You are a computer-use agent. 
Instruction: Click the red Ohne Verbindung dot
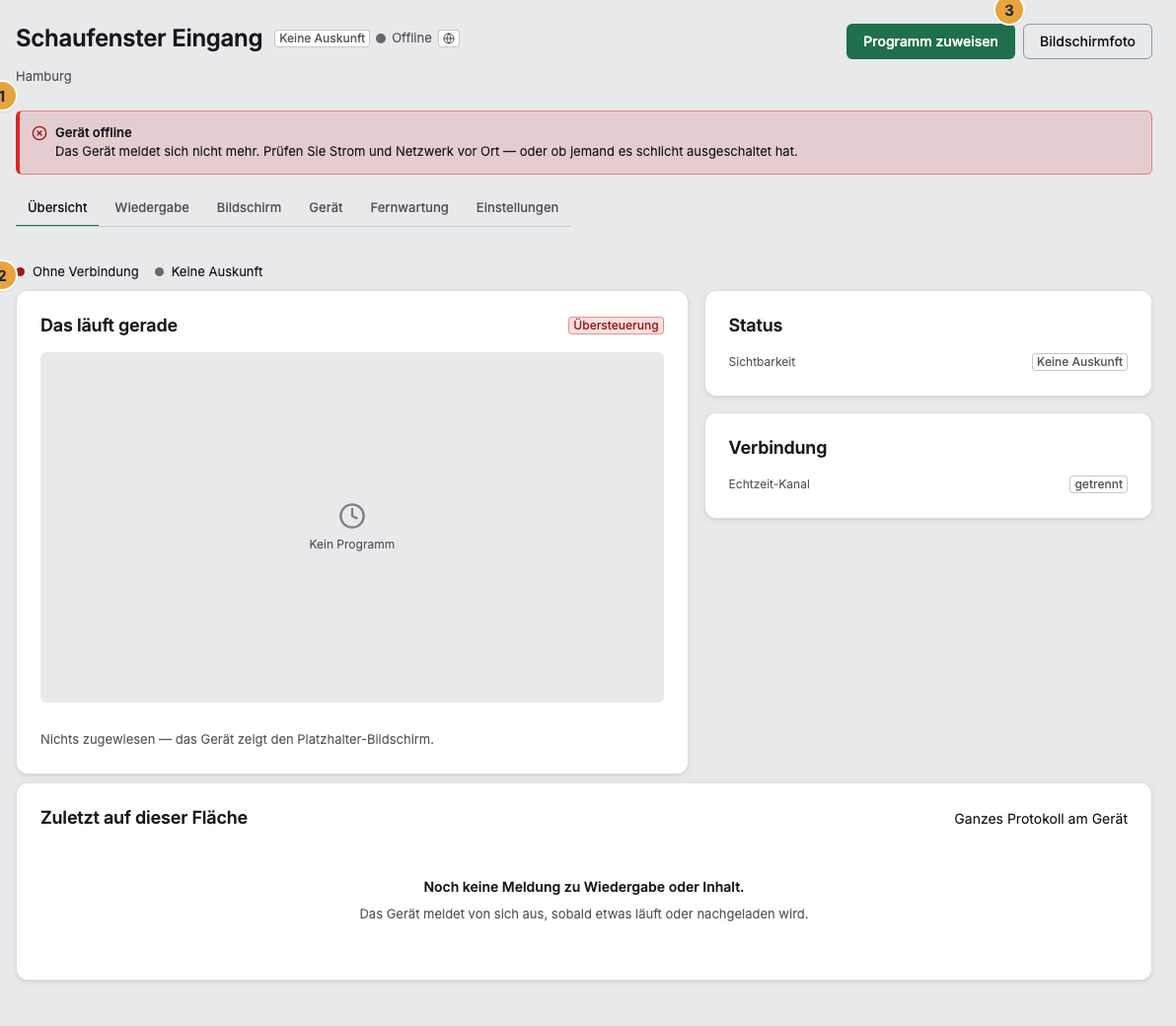(x=21, y=271)
